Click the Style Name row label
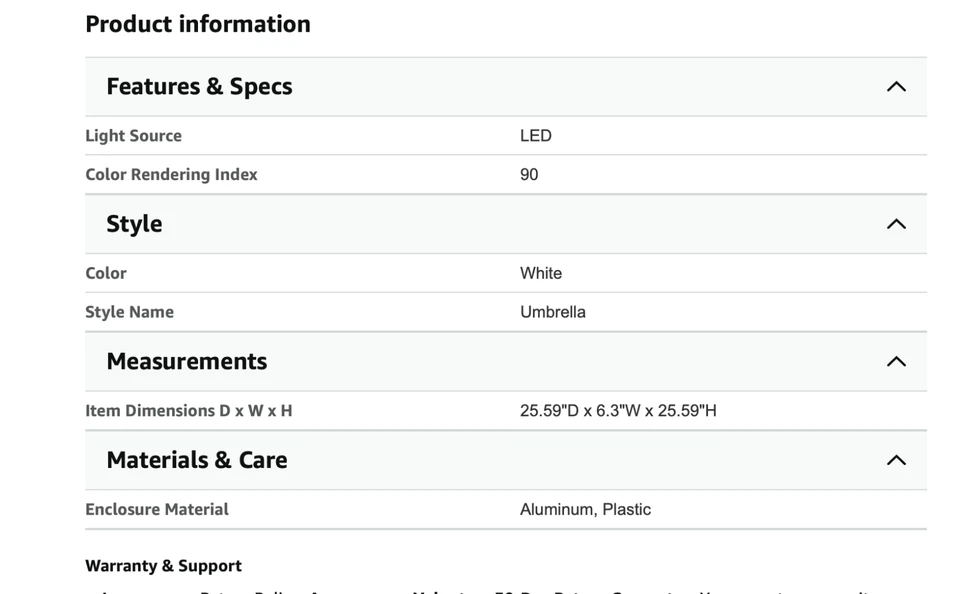The width and height of the screenshot is (960, 594). tap(129, 312)
